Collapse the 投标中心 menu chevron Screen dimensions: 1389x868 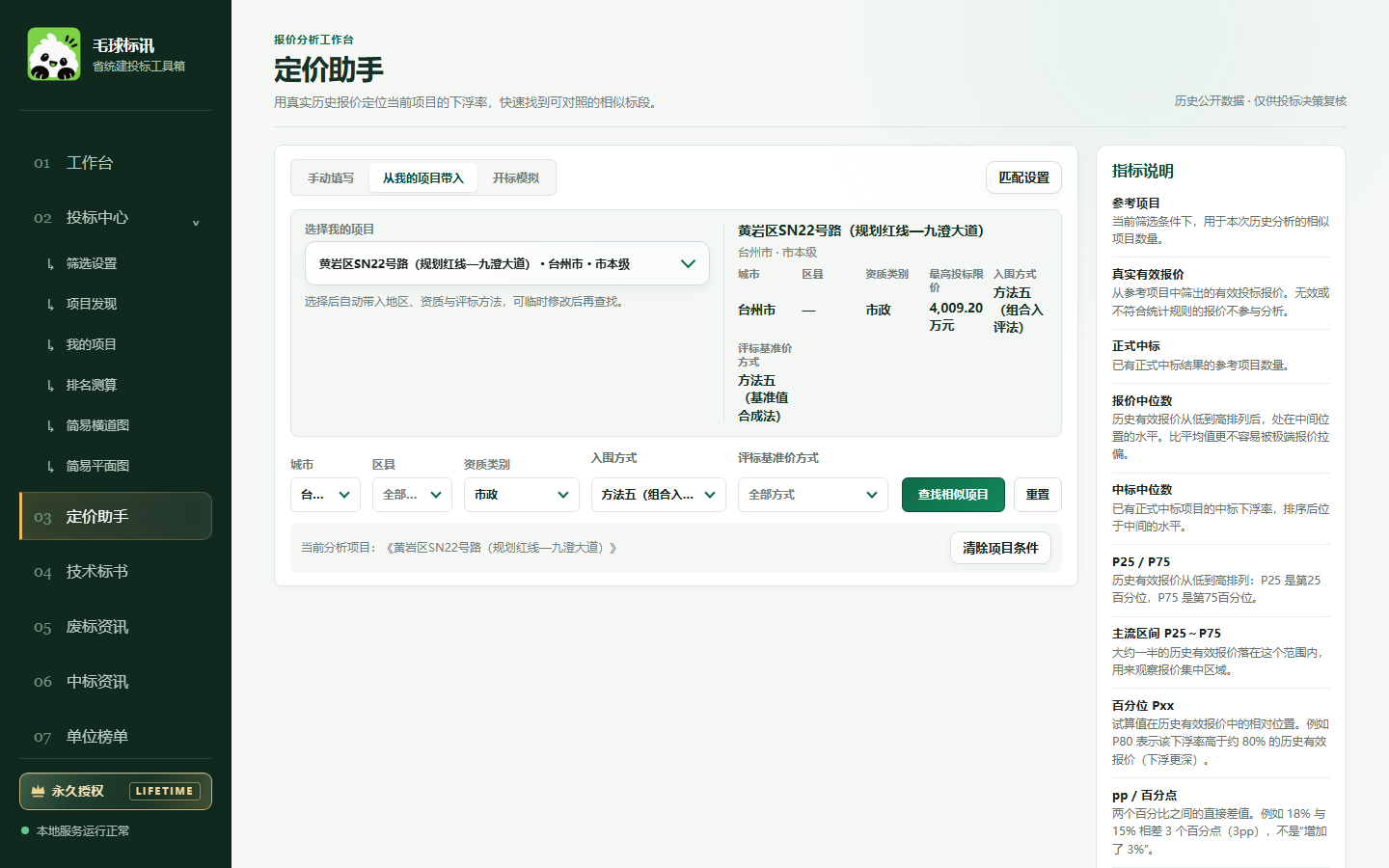coord(196,222)
